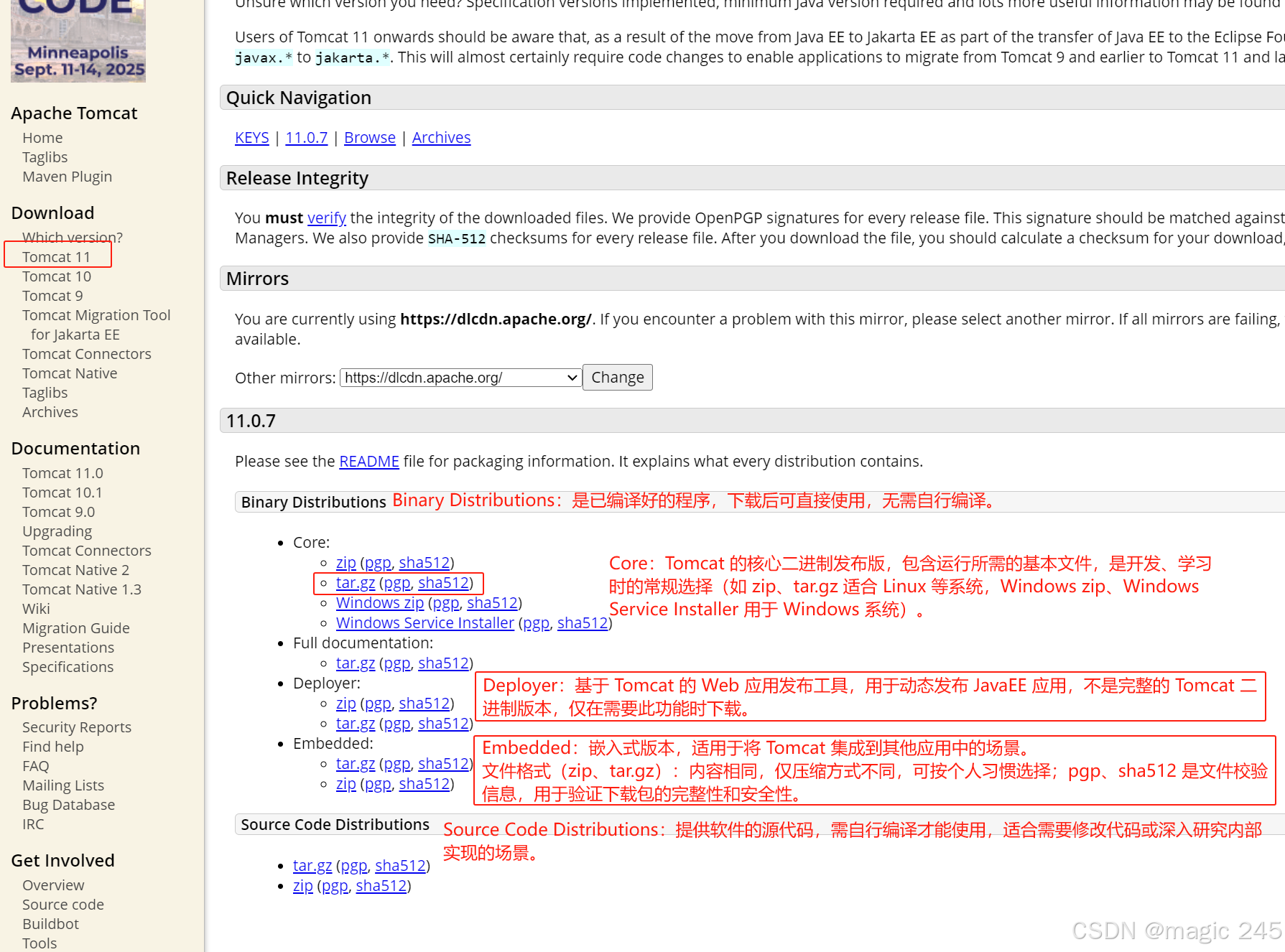
Task: Open the Tomcat 11 download page
Action: [x=56, y=257]
